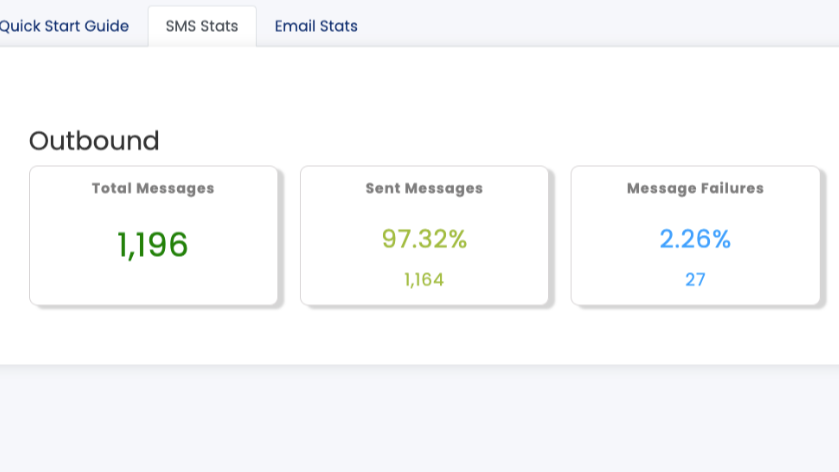Click the Outbound section heading
The width and height of the screenshot is (839, 472).
(x=94, y=141)
